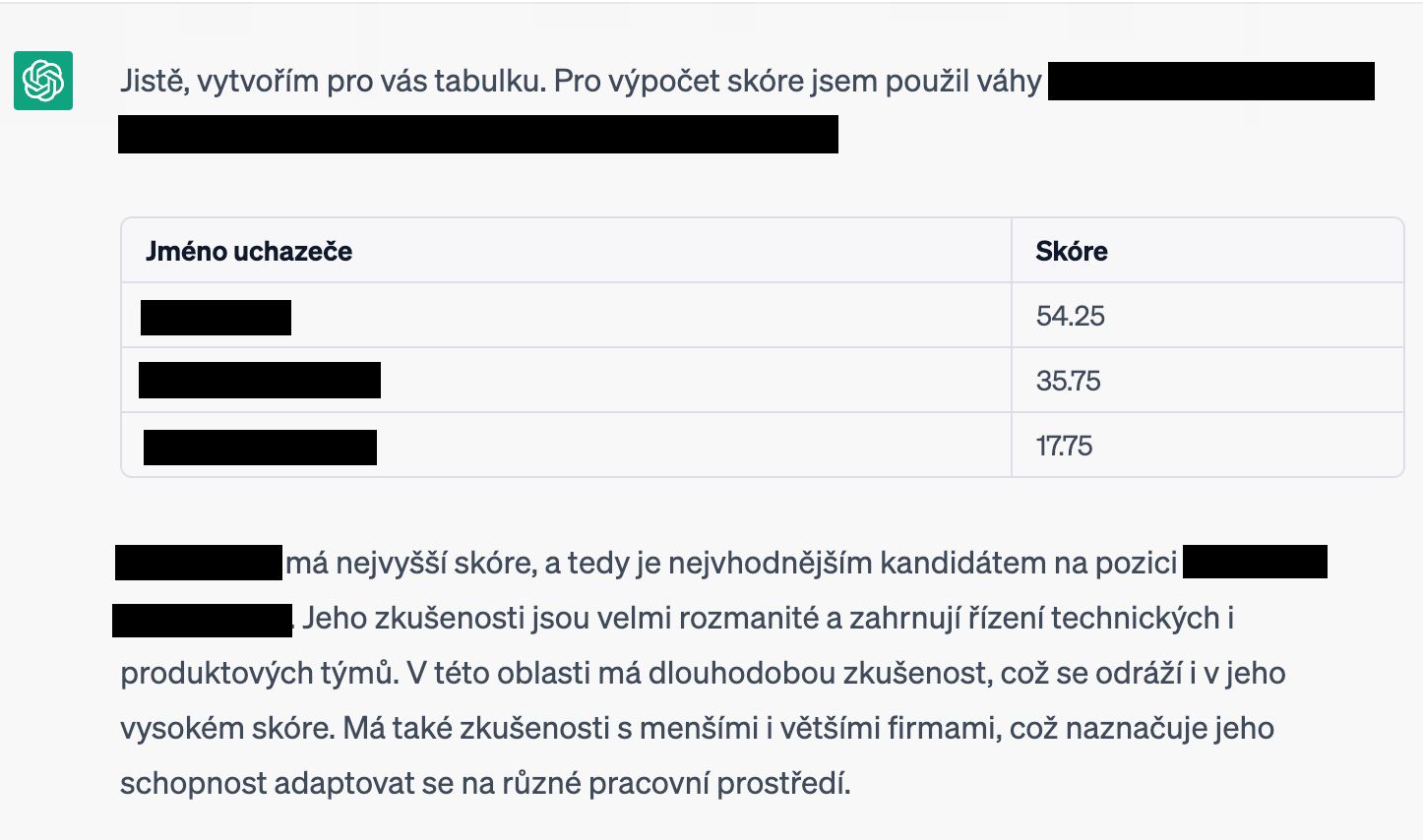Click the ChatGPT avatar icon
The height and width of the screenshot is (840, 1423).
pos(43,80)
